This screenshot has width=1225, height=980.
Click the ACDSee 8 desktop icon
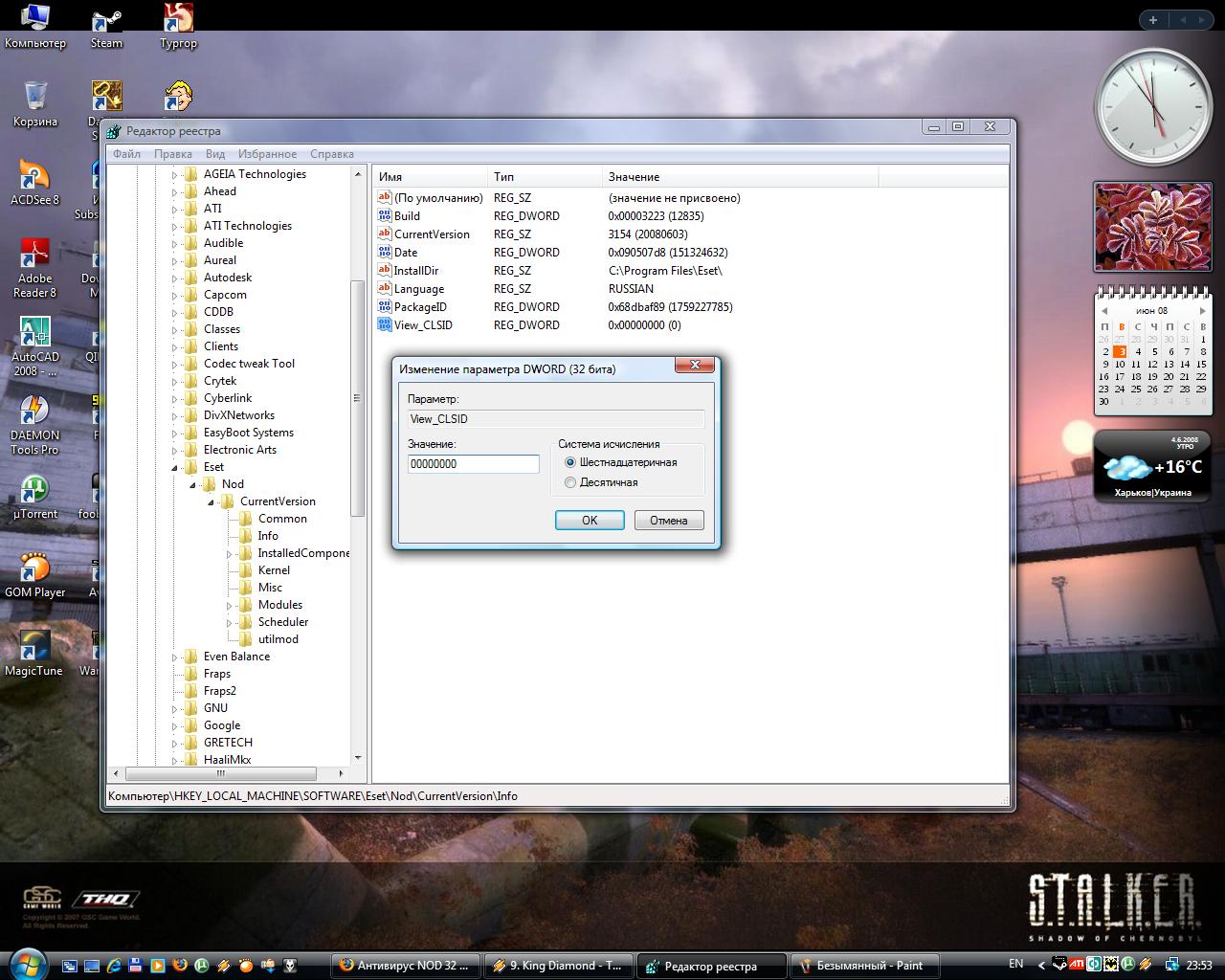click(x=34, y=178)
